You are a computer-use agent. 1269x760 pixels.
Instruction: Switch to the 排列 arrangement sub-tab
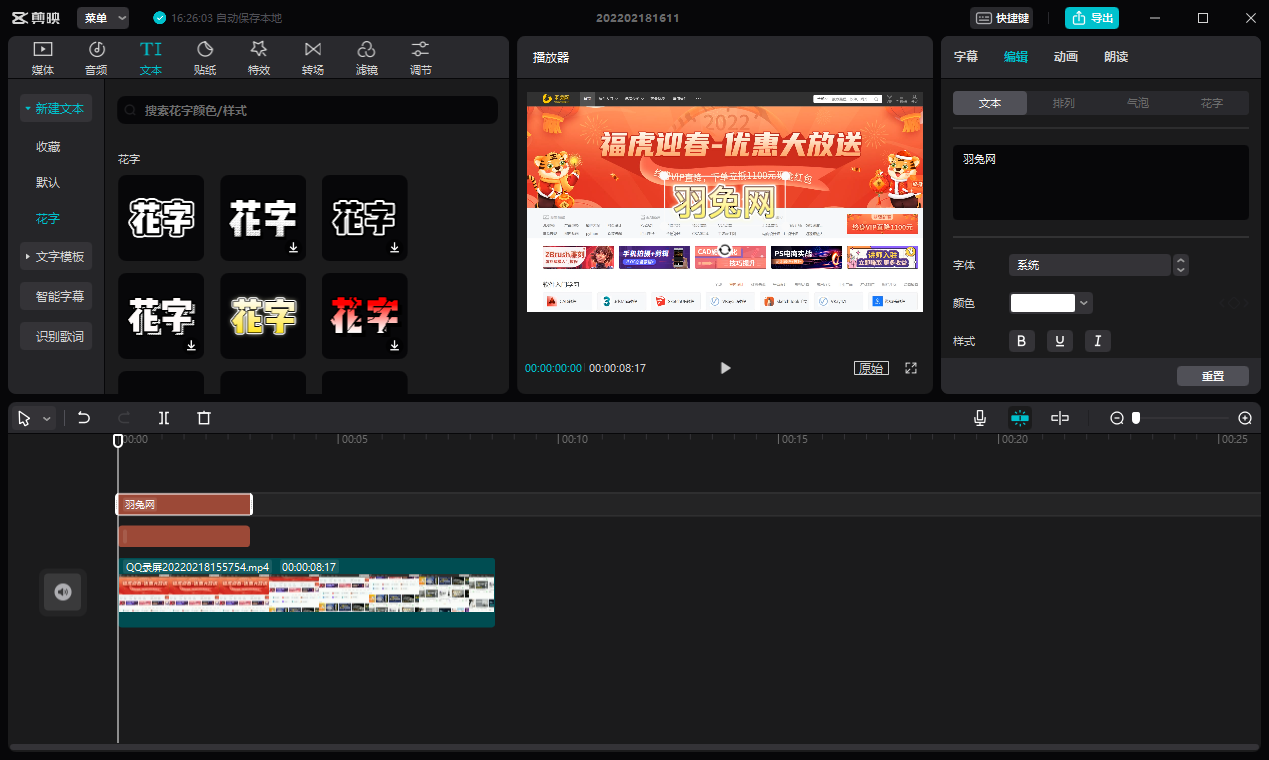[x=1064, y=103]
